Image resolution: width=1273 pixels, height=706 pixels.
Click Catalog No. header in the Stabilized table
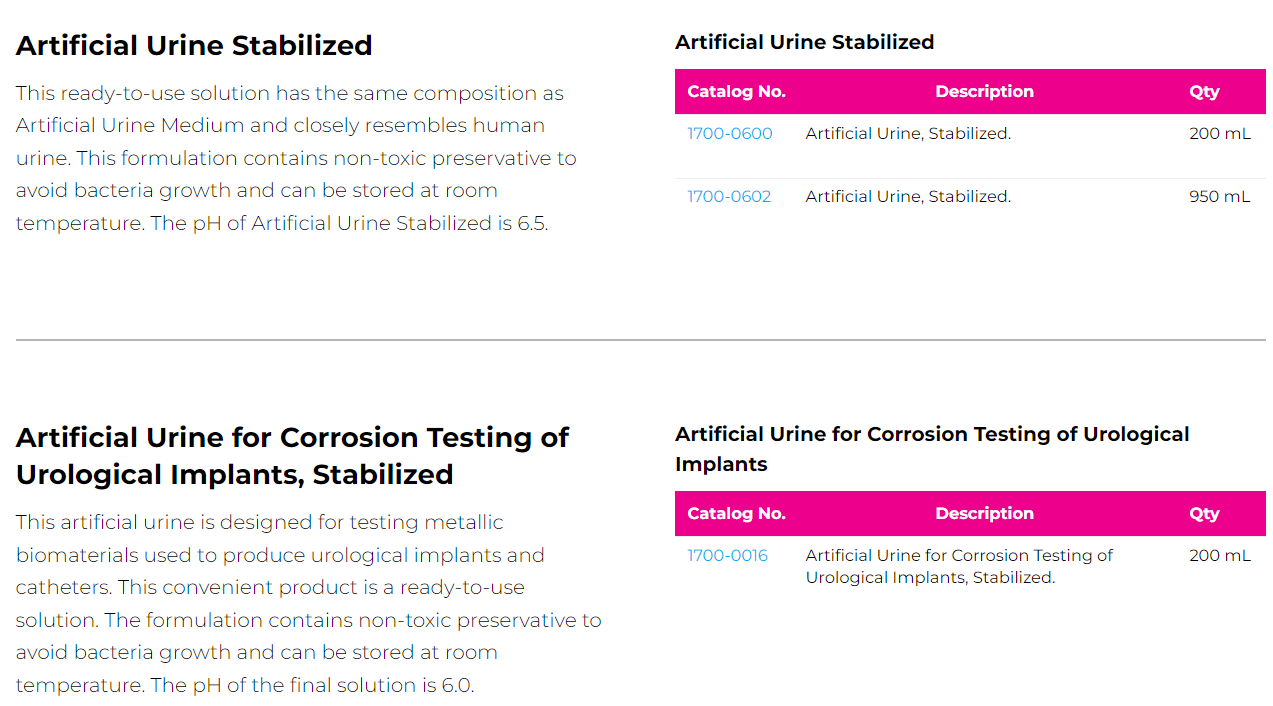pyautogui.click(x=736, y=92)
